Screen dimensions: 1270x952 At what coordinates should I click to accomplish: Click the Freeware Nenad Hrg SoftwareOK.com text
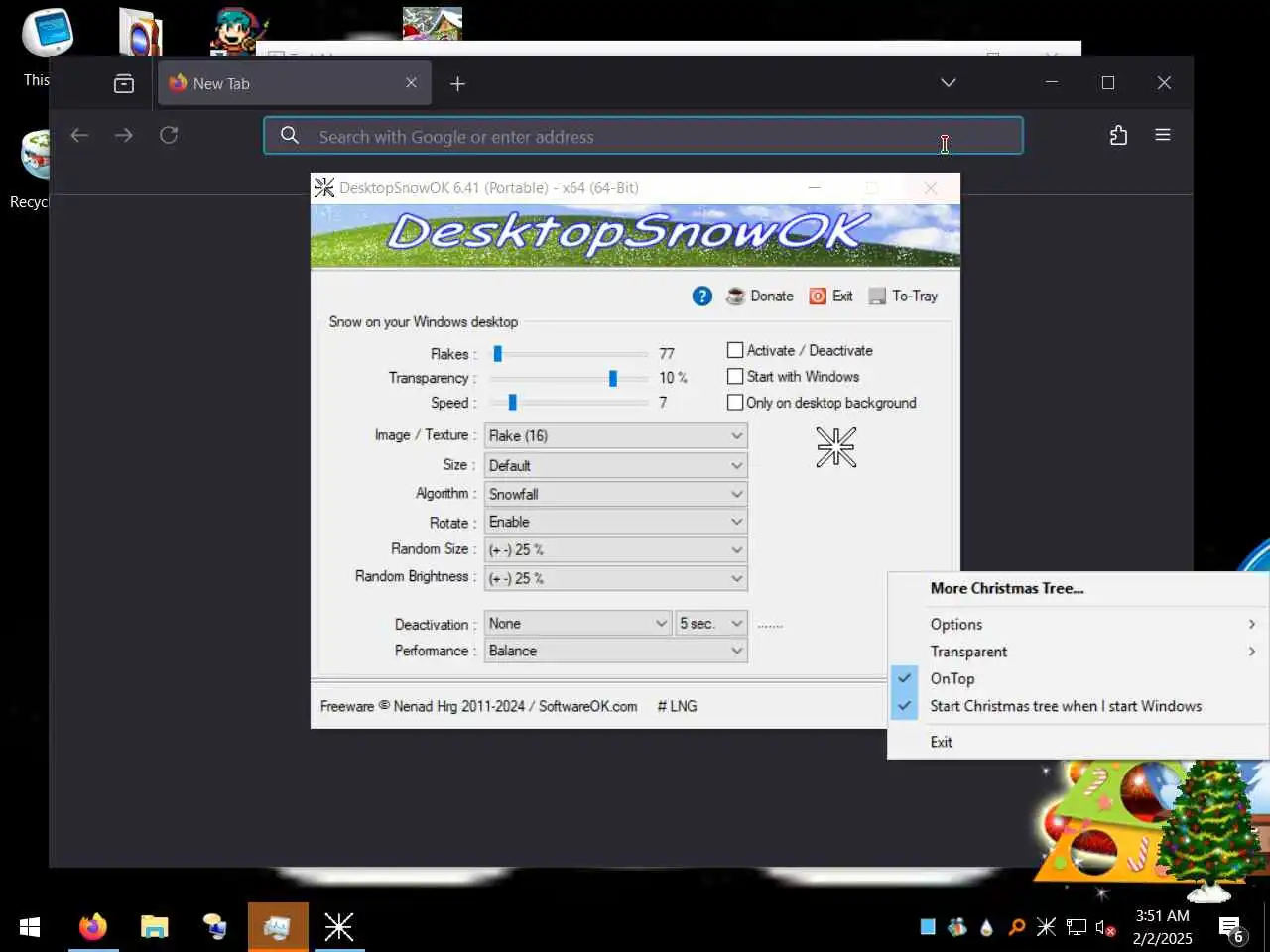(x=478, y=706)
